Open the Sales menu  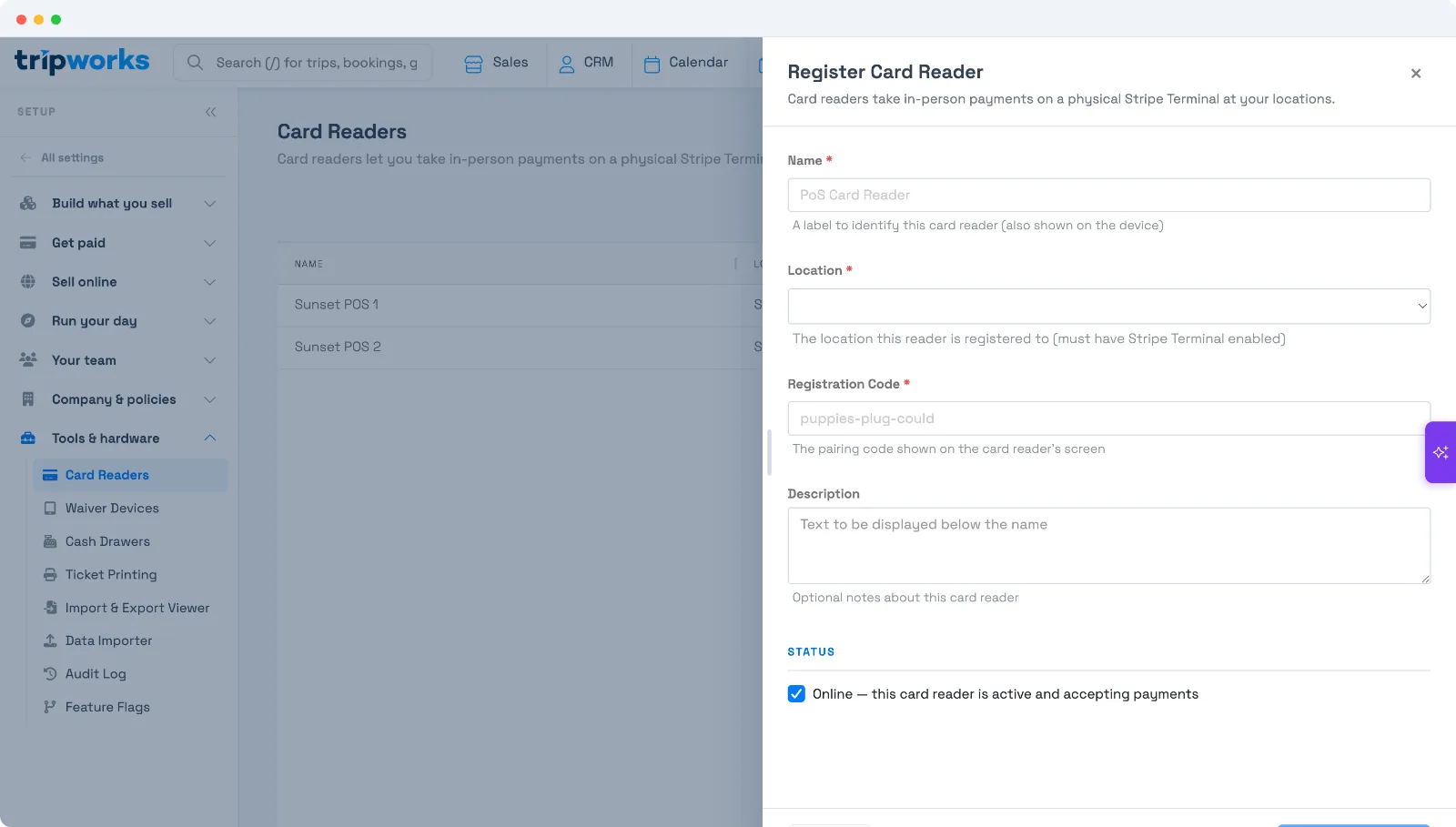tap(496, 63)
